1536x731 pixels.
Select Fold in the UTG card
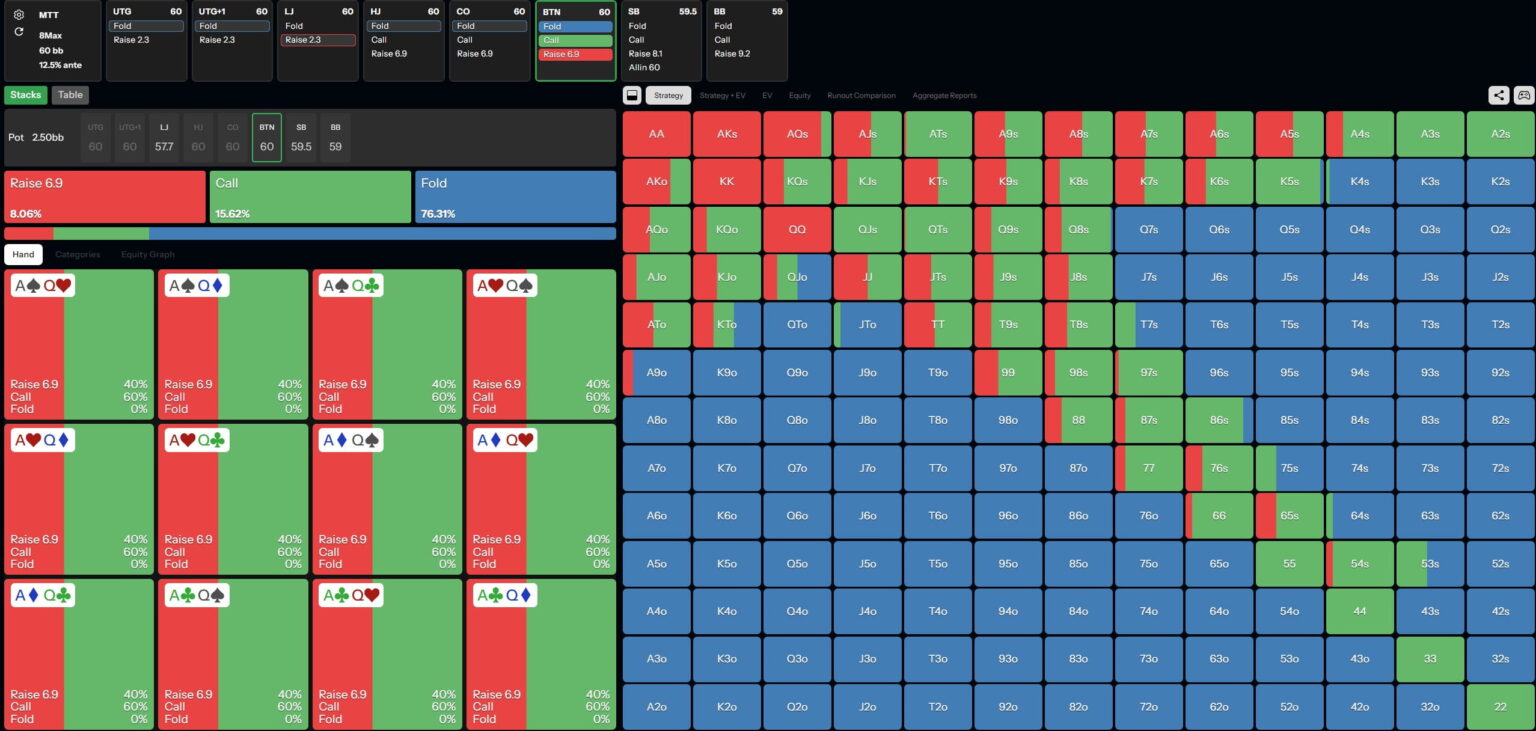coord(147,26)
